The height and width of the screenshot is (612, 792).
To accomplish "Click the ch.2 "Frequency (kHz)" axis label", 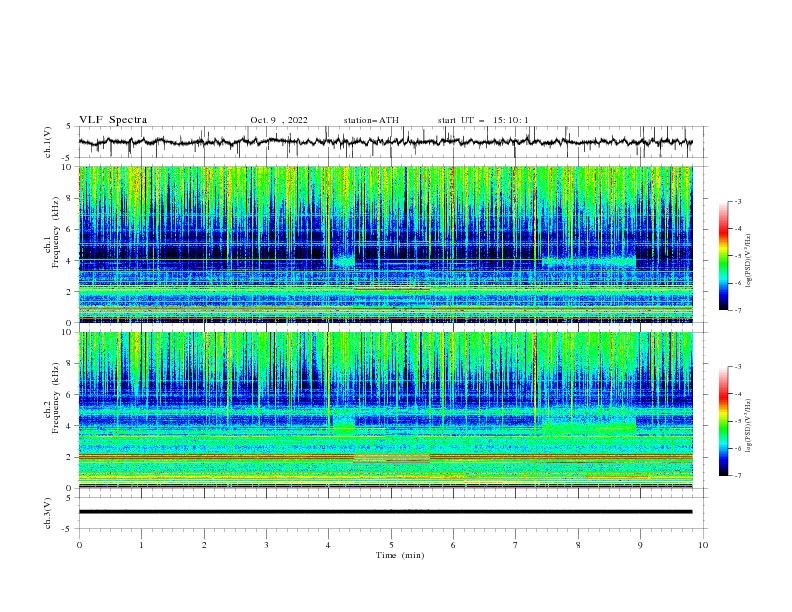I will [56, 398].
